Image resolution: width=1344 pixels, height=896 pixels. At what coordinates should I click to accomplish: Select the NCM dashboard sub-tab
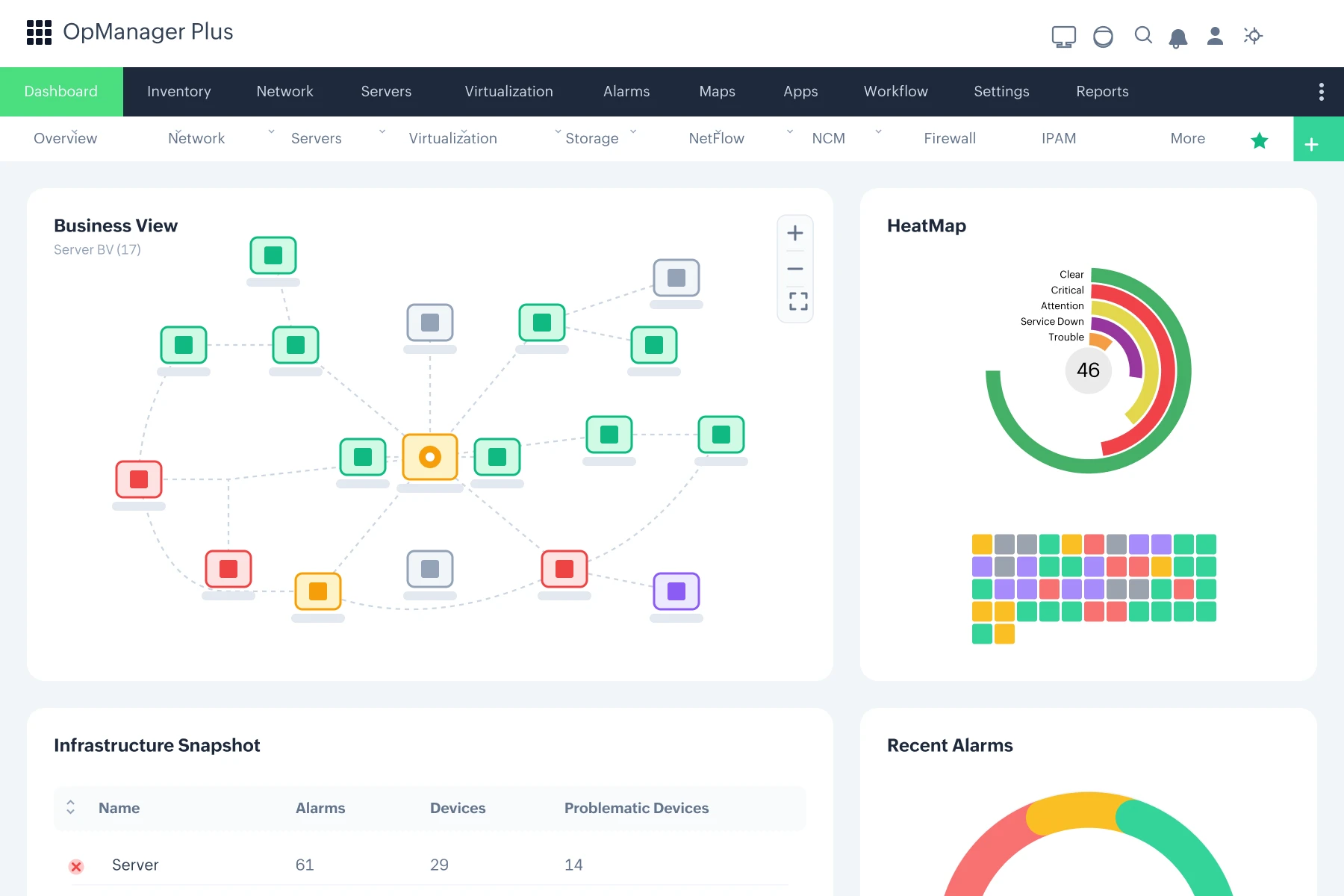tap(829, 138)
